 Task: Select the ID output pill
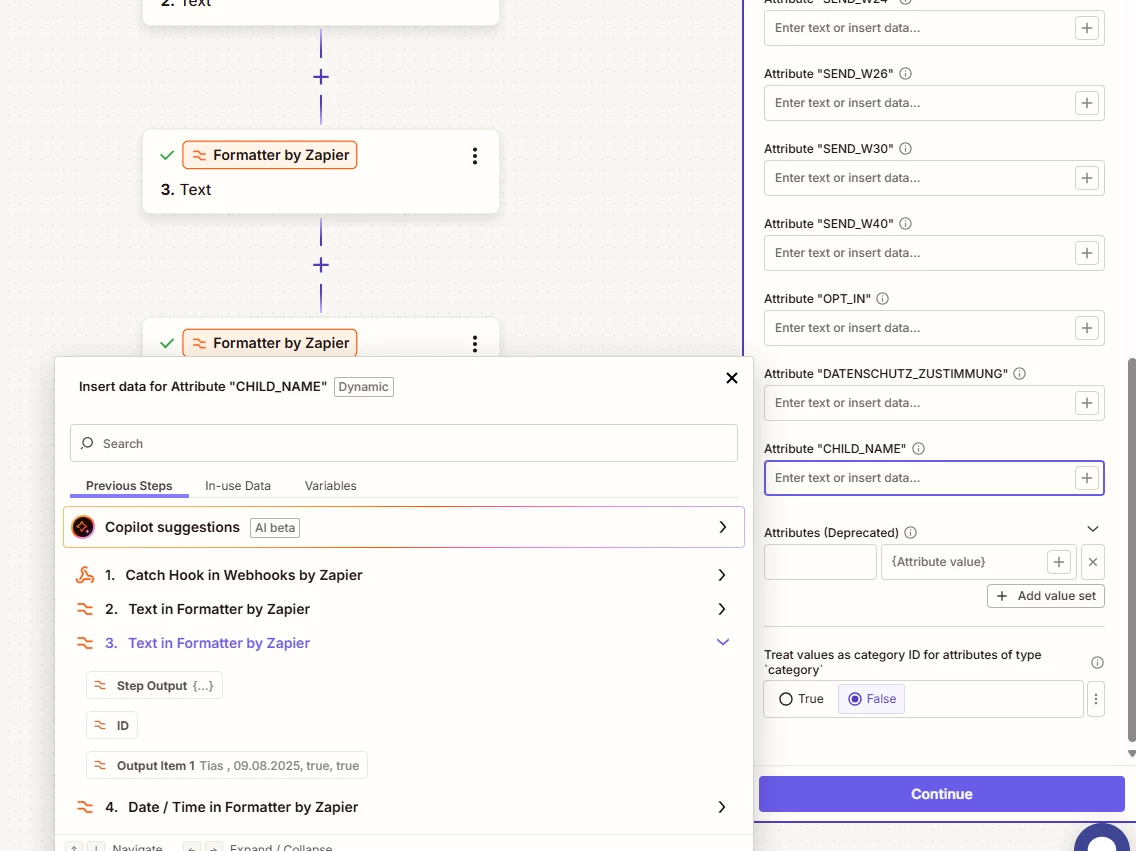coord(112,726)
